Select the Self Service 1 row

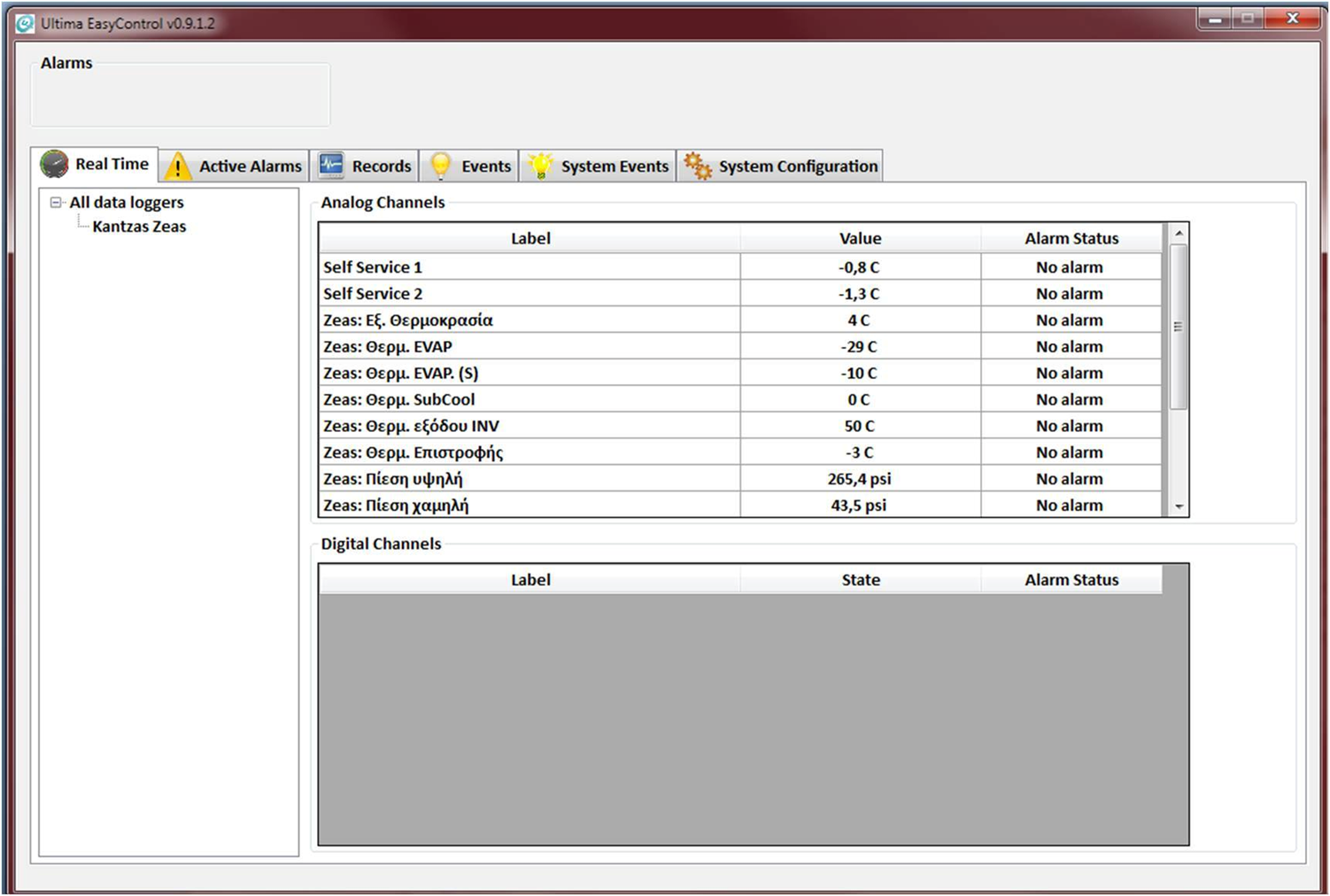[x=530, y=267]
